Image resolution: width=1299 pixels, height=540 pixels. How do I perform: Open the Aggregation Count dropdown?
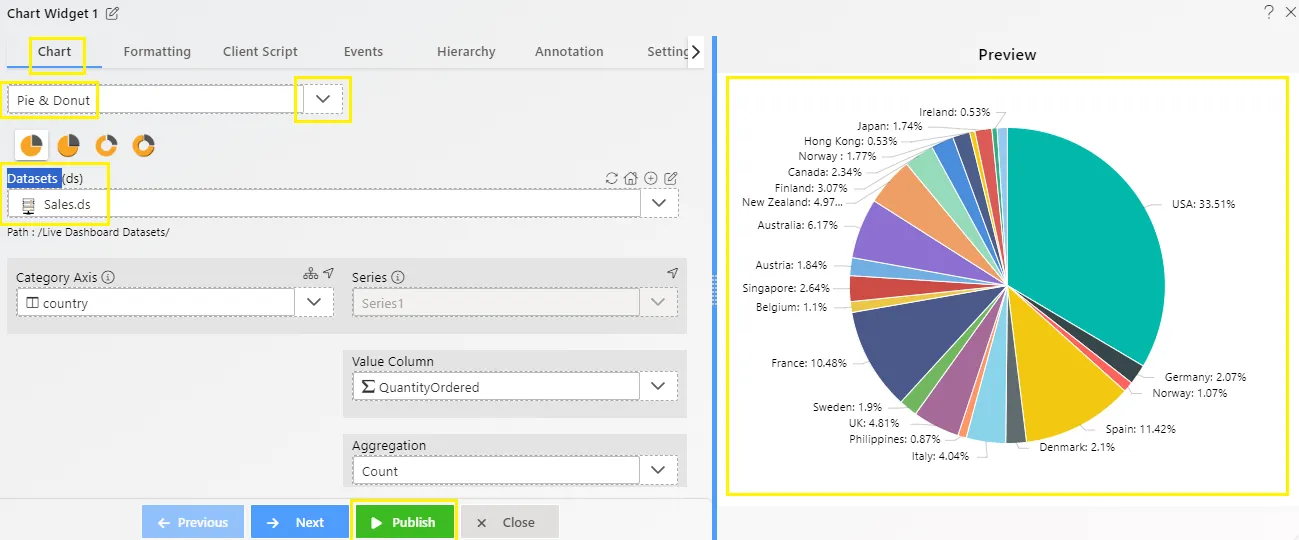[x=658, y=470]
